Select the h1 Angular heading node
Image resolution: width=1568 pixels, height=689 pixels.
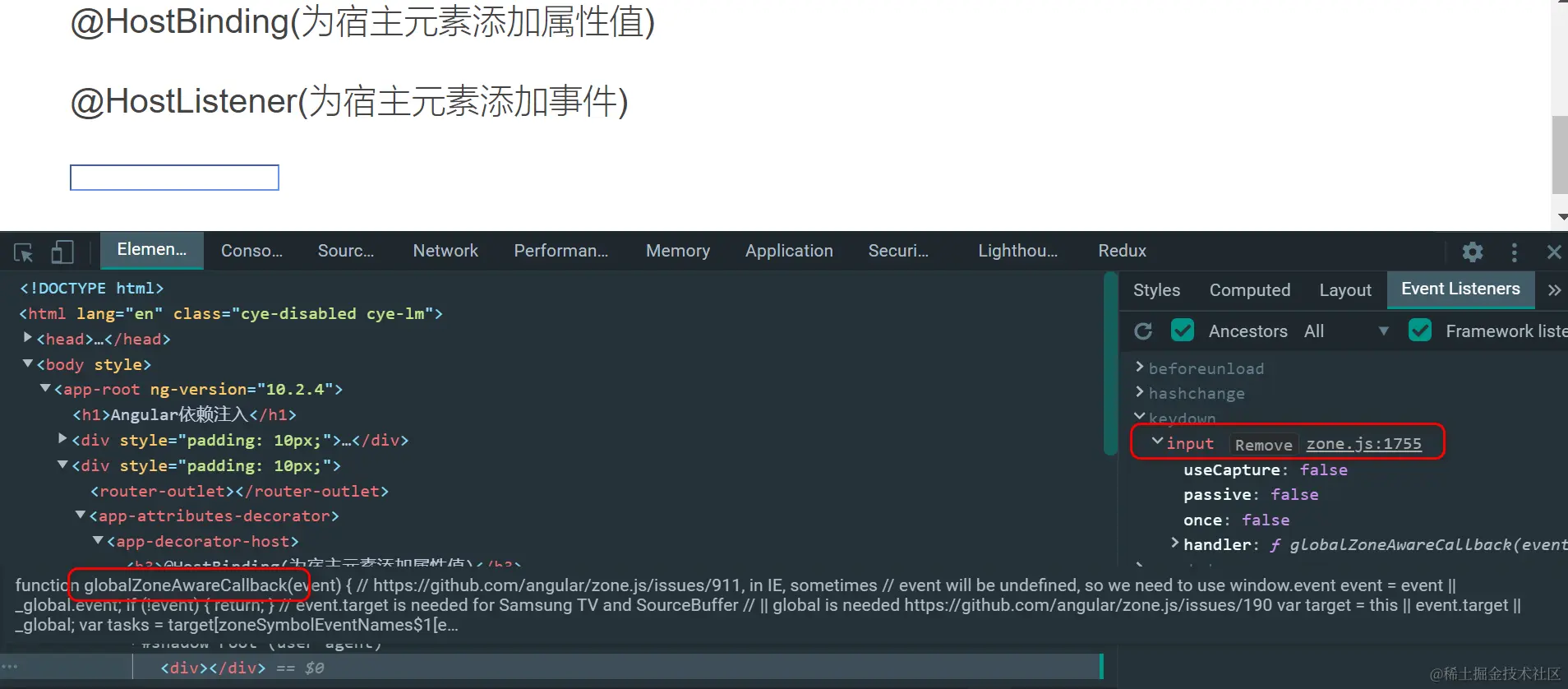[184, 414]
